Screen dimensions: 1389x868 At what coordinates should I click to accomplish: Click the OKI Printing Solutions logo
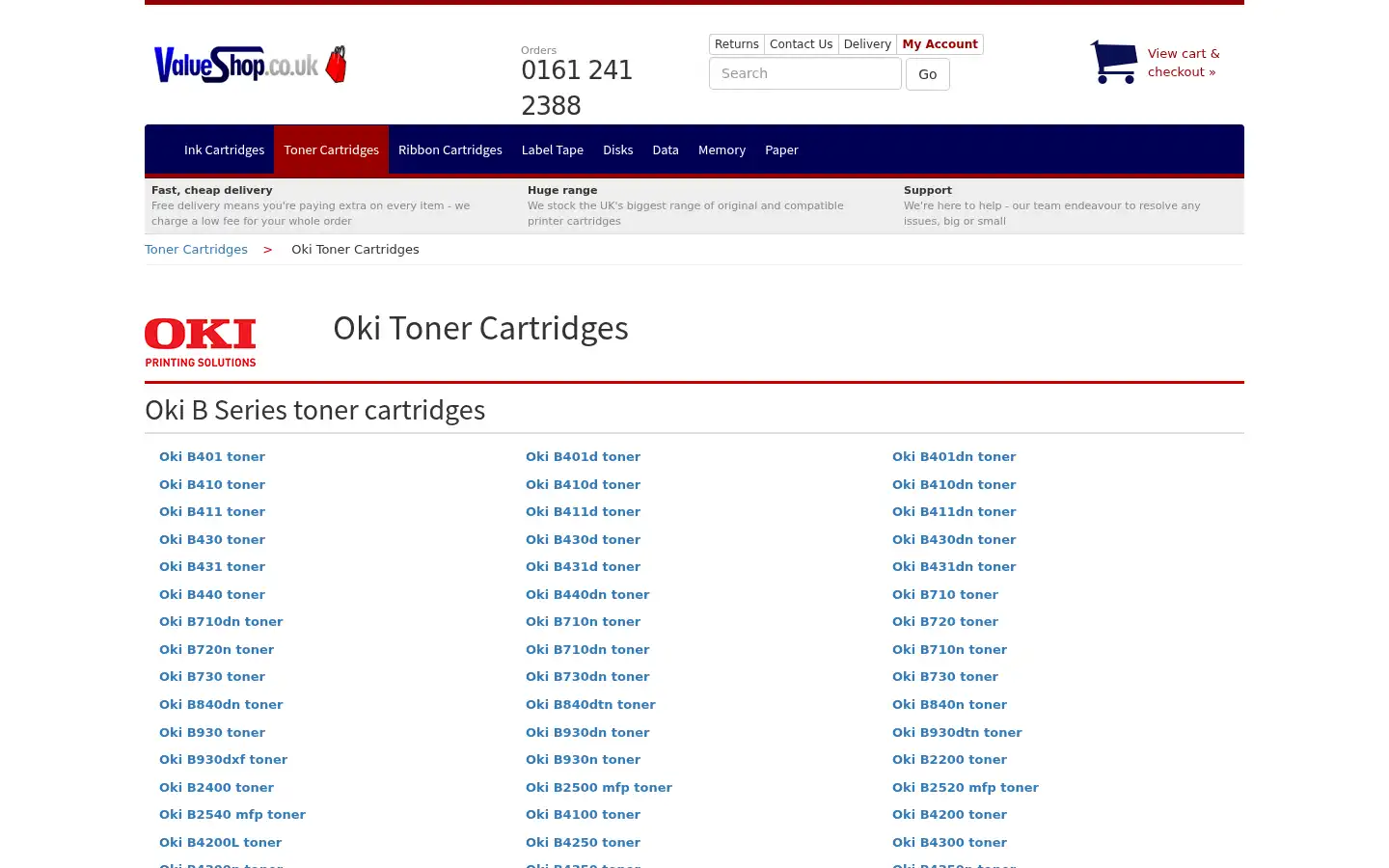[201, 342]
